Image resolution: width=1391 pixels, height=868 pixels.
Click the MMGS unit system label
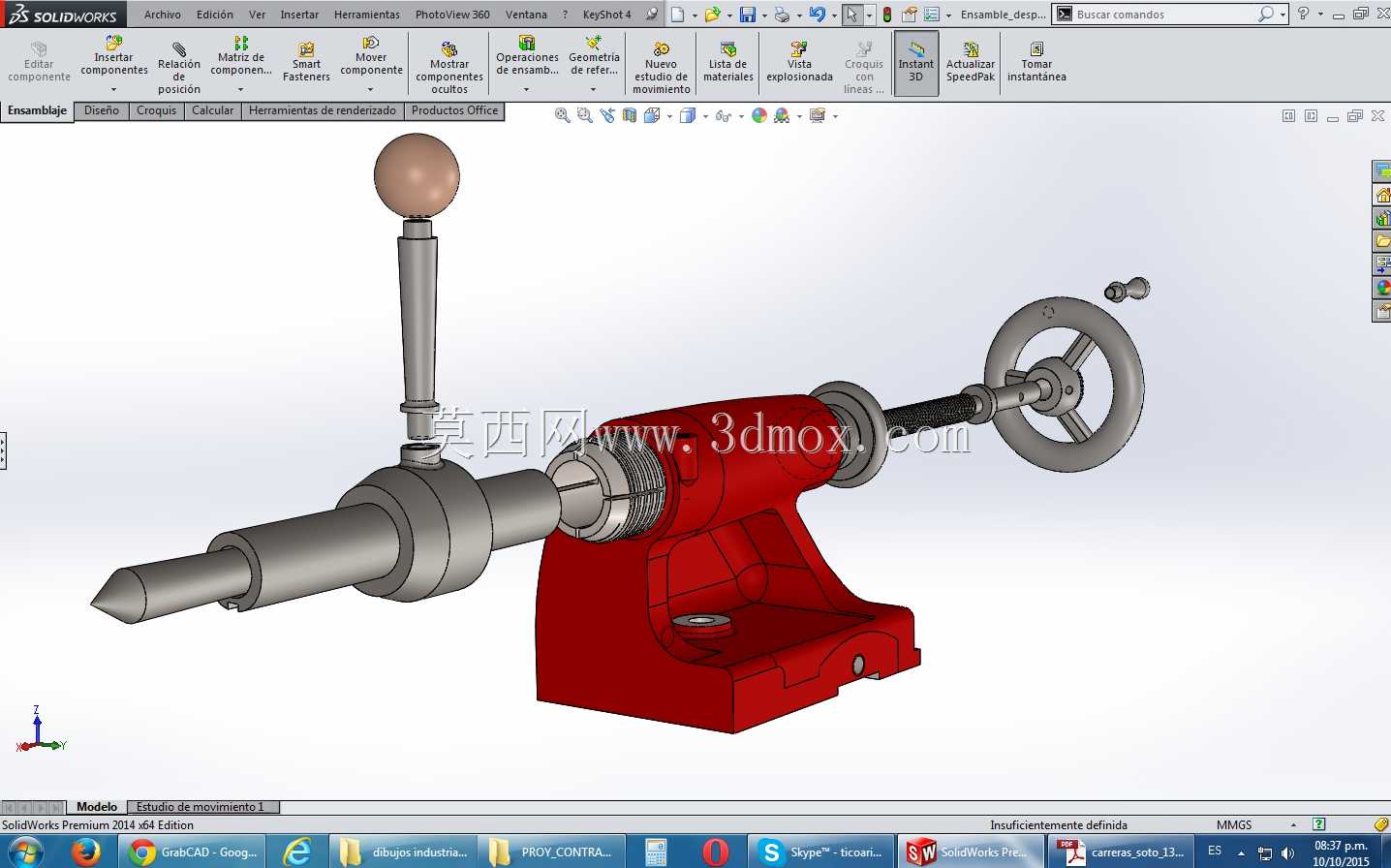click(x=1234, y=825)
